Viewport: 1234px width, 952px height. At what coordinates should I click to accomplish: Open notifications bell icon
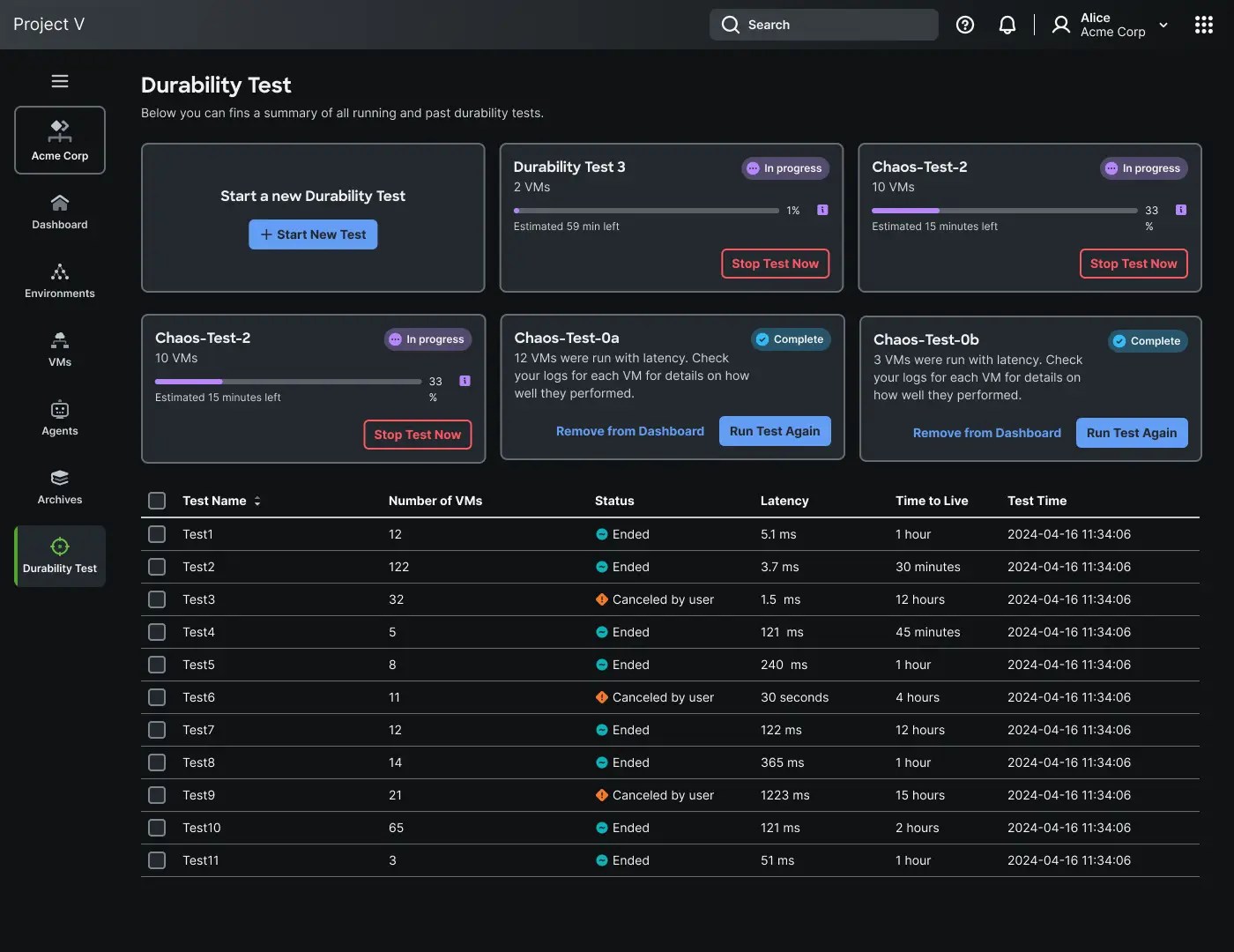pyautogui.click(x=1007, y=25)
